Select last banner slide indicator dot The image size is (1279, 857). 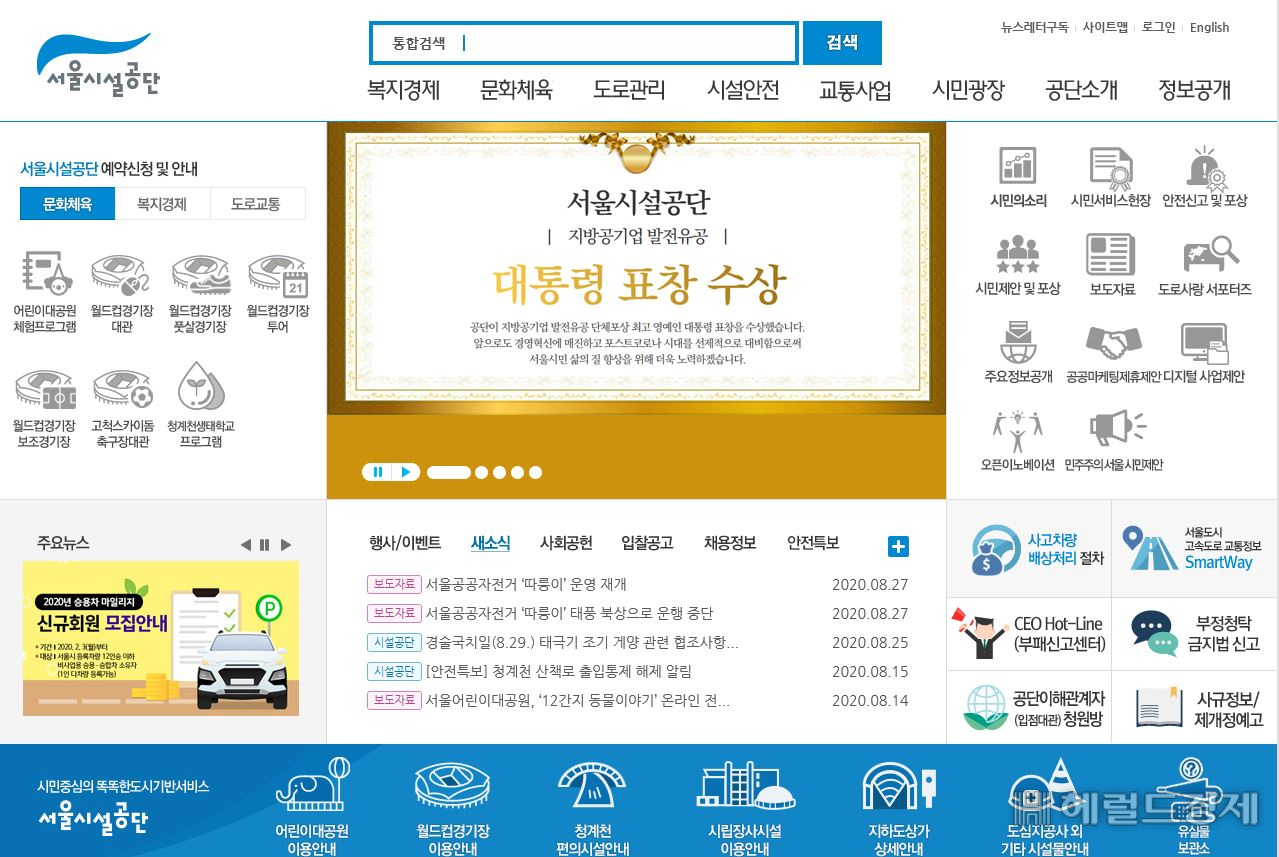click(x=535, y=472)
